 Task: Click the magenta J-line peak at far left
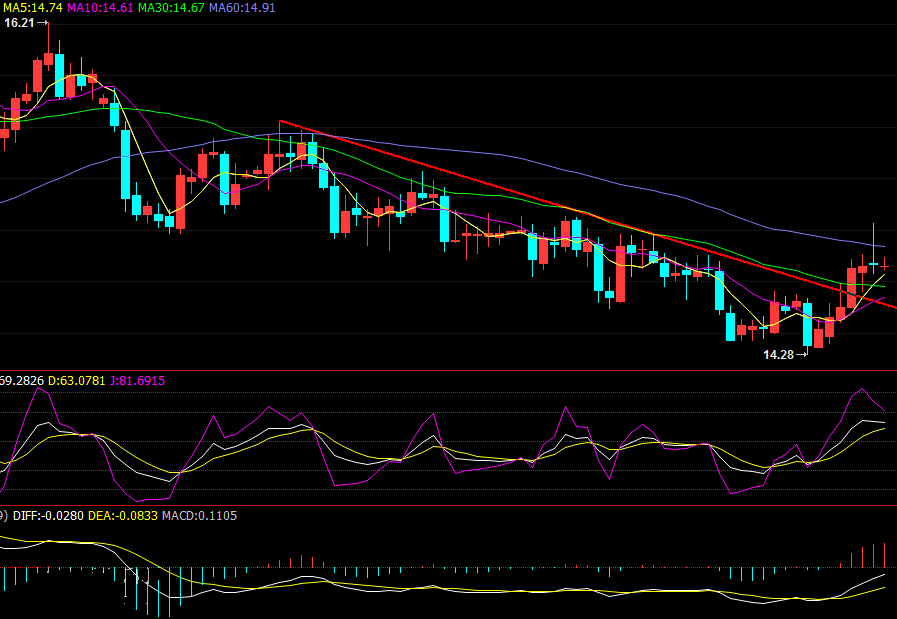(40, 389)
